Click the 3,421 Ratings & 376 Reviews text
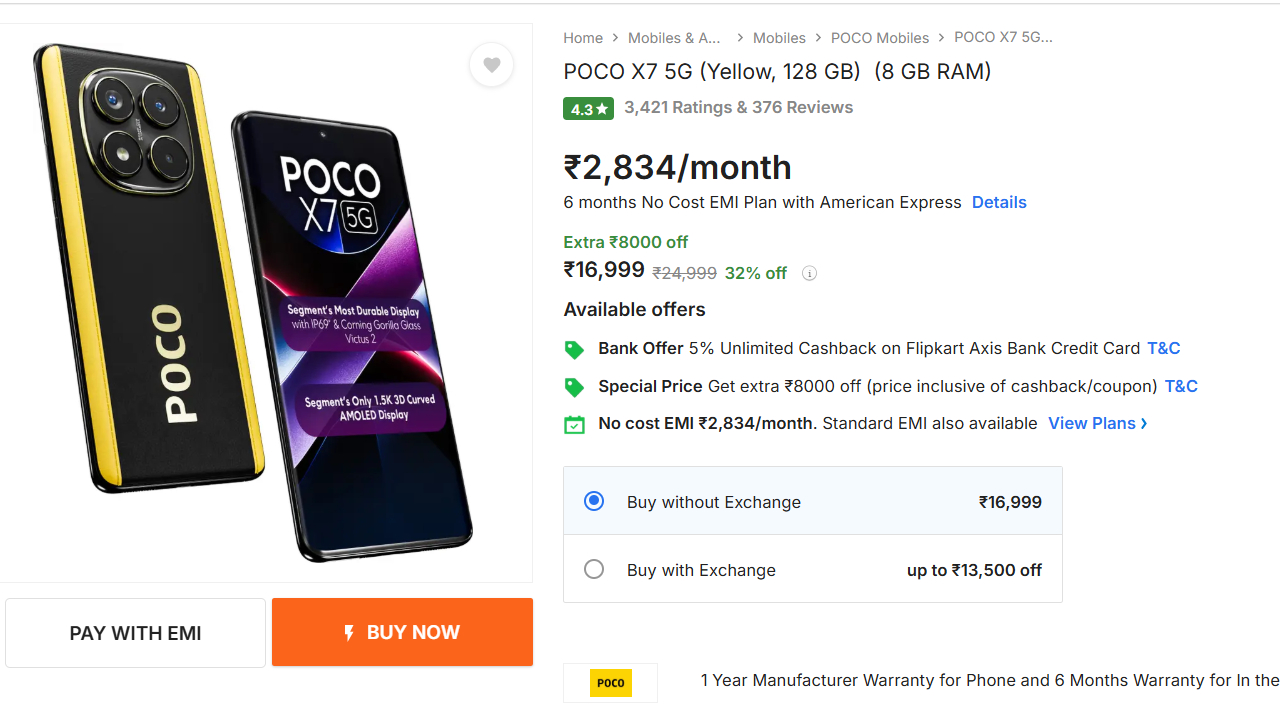Image resolution: width=1280 pixels, height=720 pixels. pos(738,107)
